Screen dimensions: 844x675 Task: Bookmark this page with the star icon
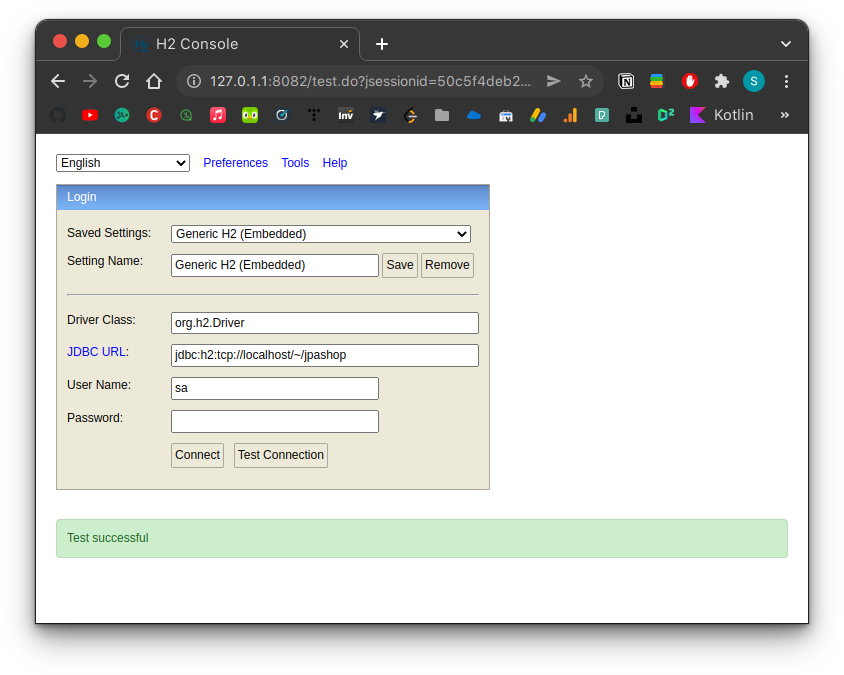(586, 81)
